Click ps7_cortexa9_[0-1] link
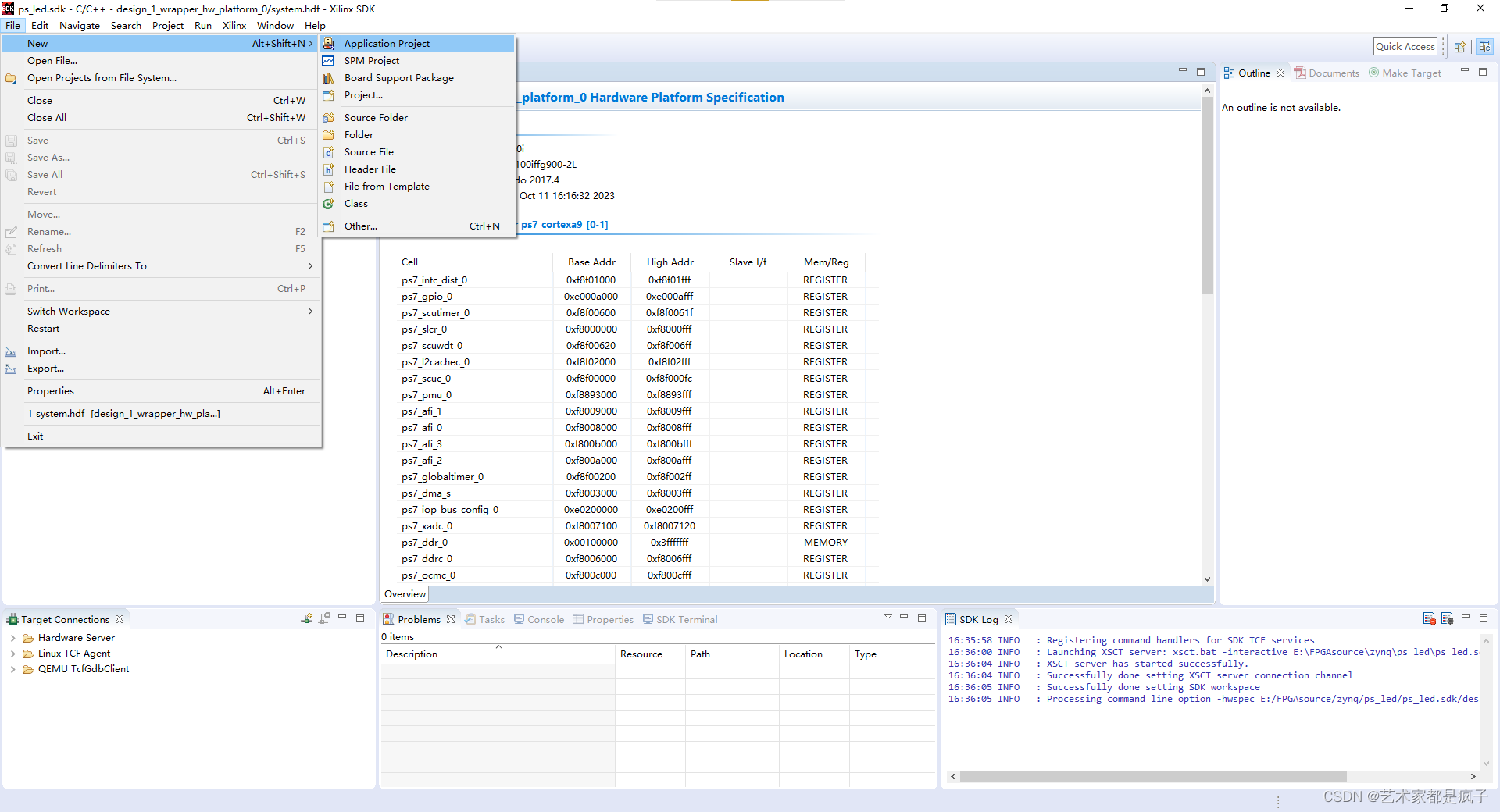This screenshot has height=812, width=1500. pos(564,225)
